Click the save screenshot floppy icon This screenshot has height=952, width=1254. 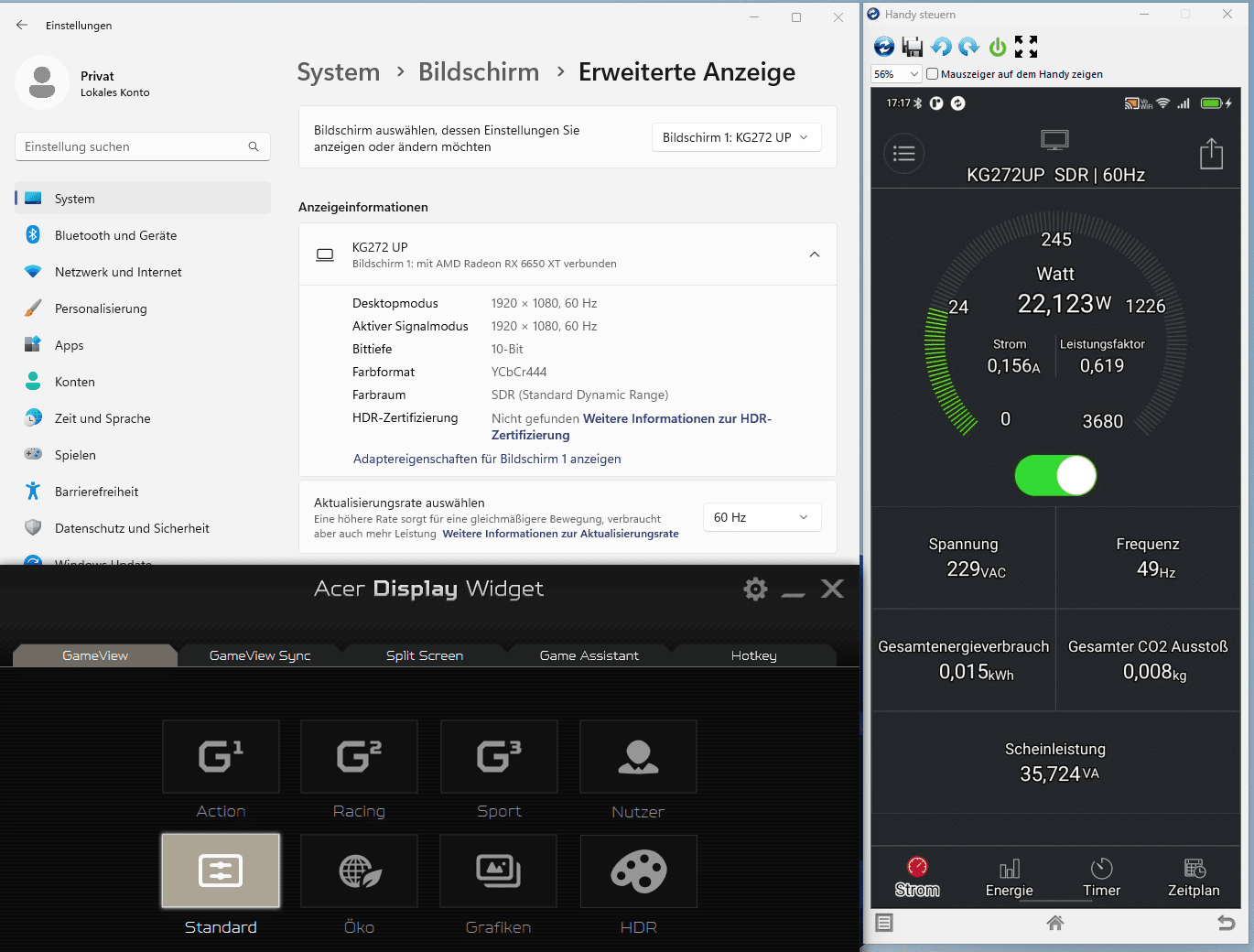pos(912,47)
